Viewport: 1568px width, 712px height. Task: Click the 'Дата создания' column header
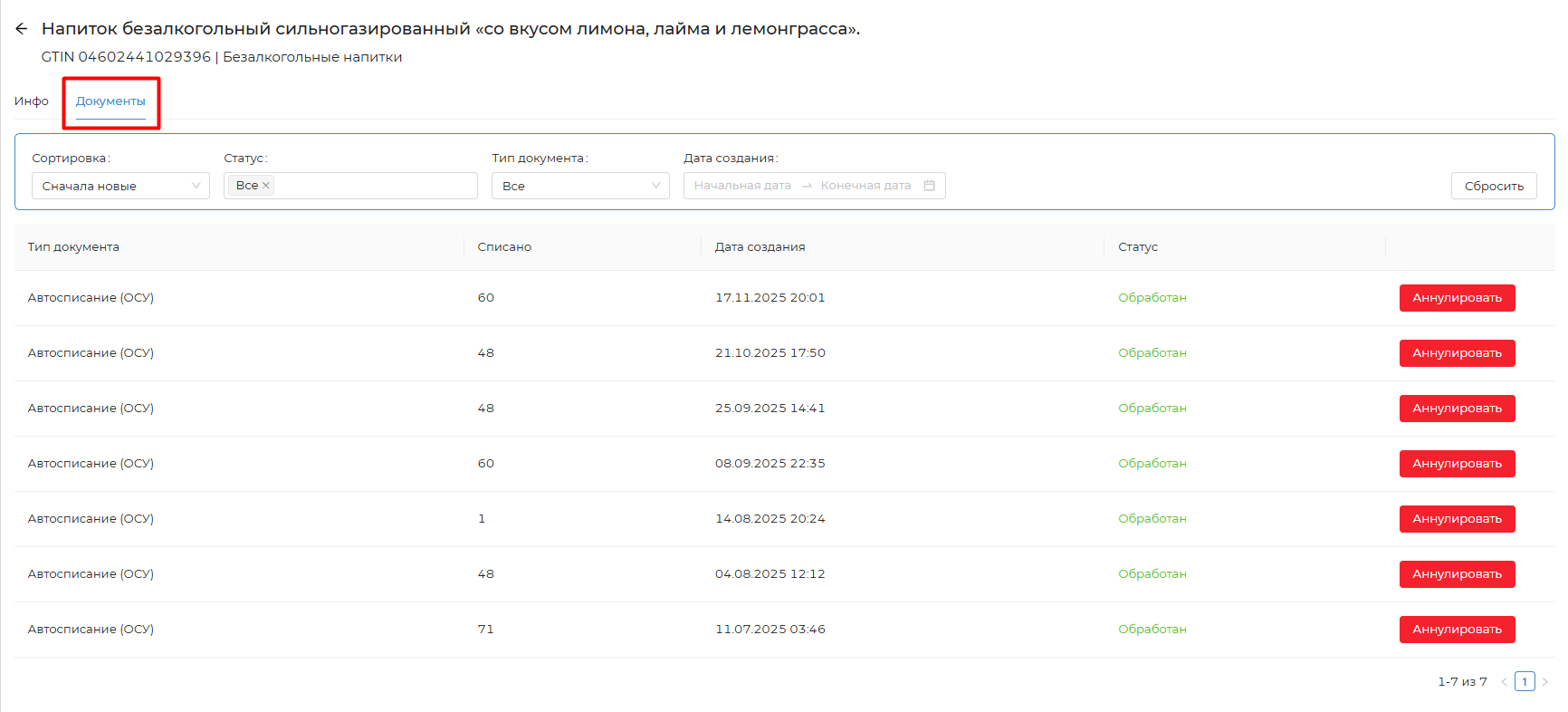(x=760, y=247)
